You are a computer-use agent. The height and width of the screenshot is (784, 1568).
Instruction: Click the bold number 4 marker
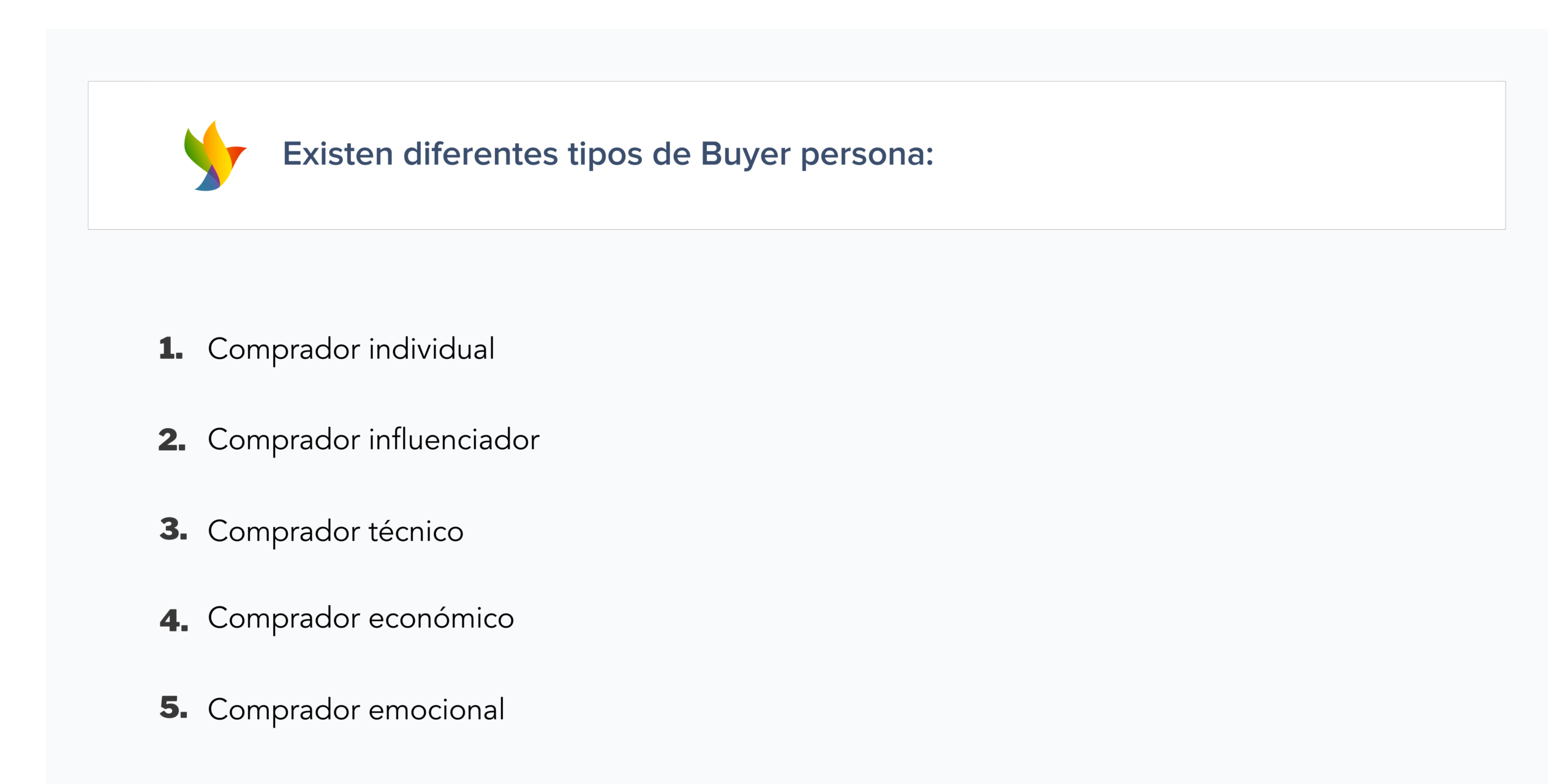tap(173, 620)
